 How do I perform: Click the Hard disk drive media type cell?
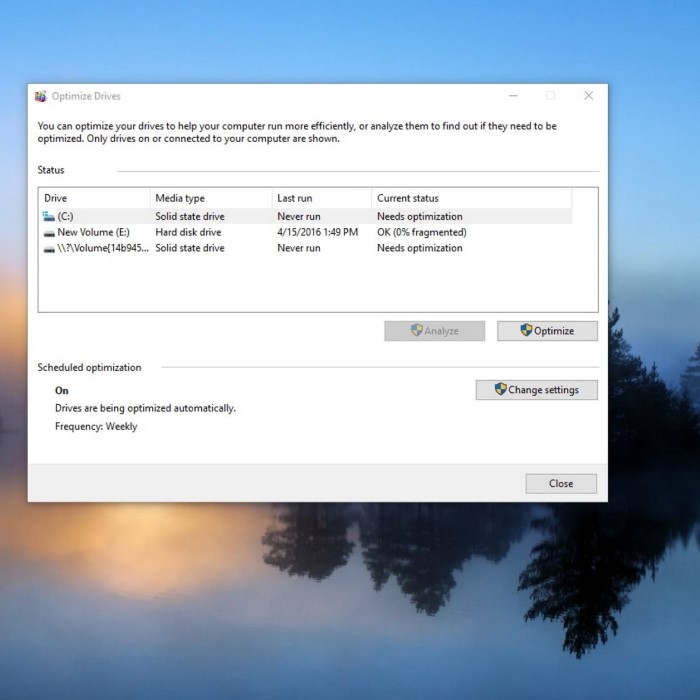pyautogui.click(x=188, y=232)
